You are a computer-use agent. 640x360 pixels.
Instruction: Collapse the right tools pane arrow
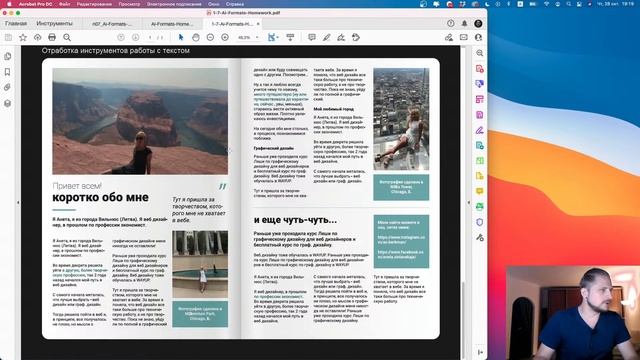(x=469, y=202)
